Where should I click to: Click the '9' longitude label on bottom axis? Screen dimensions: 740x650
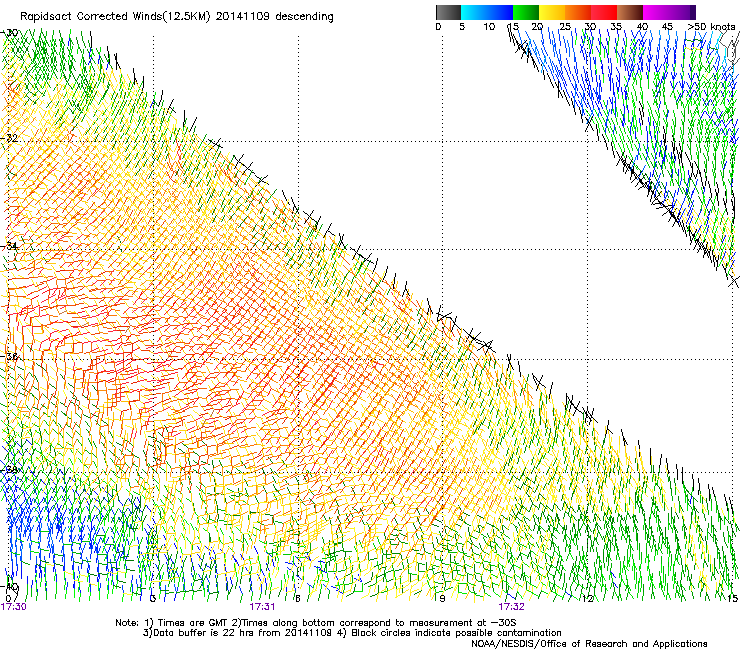coord(442,599)
